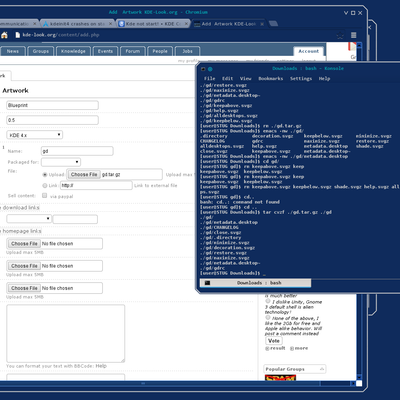Click the Konsole window menu icon in title bar
This screenshot has width=400, height=400.
pyautogui.click(x=203, y=69)
